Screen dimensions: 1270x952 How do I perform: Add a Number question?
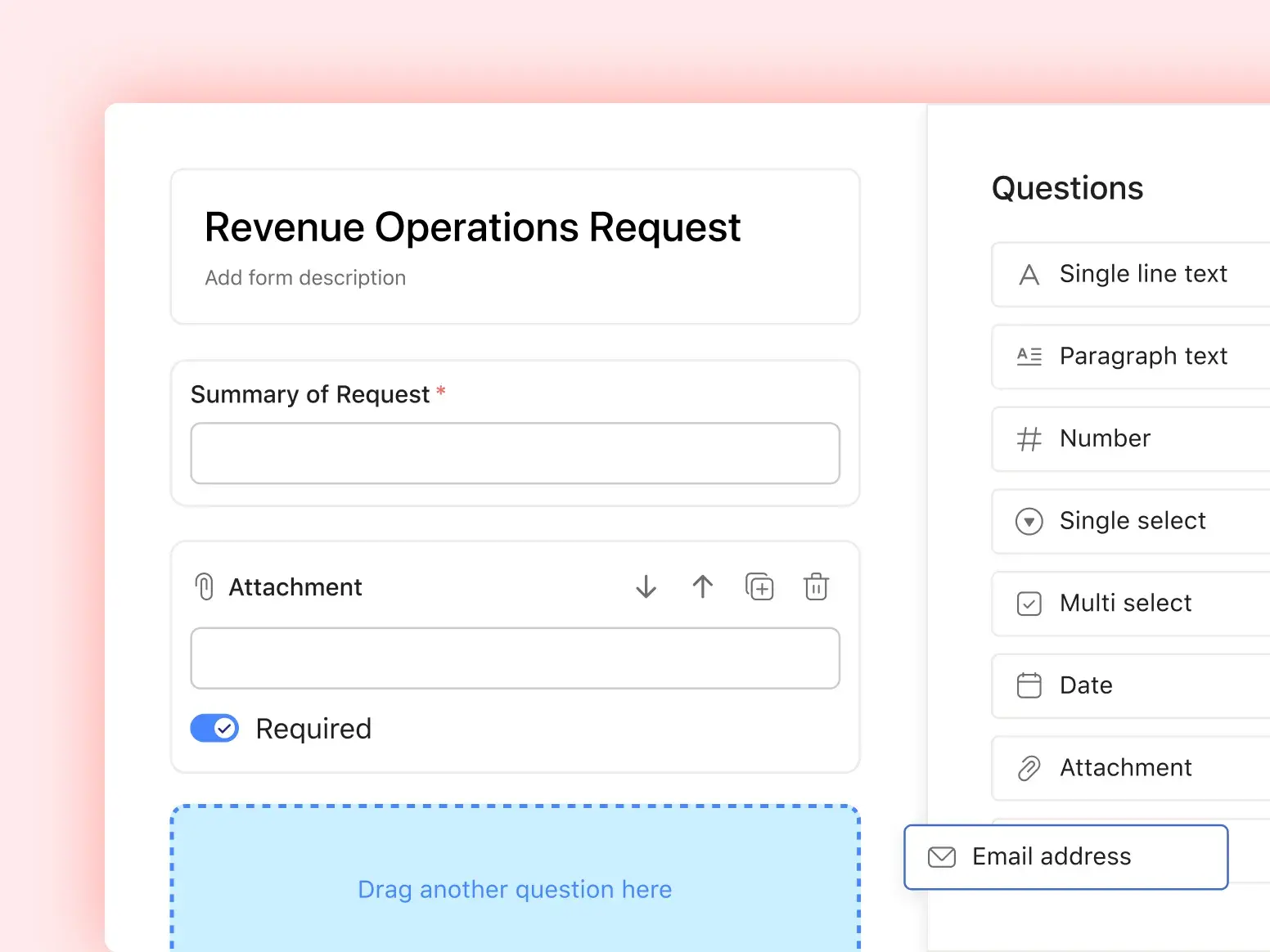[x=1131, y=439]
